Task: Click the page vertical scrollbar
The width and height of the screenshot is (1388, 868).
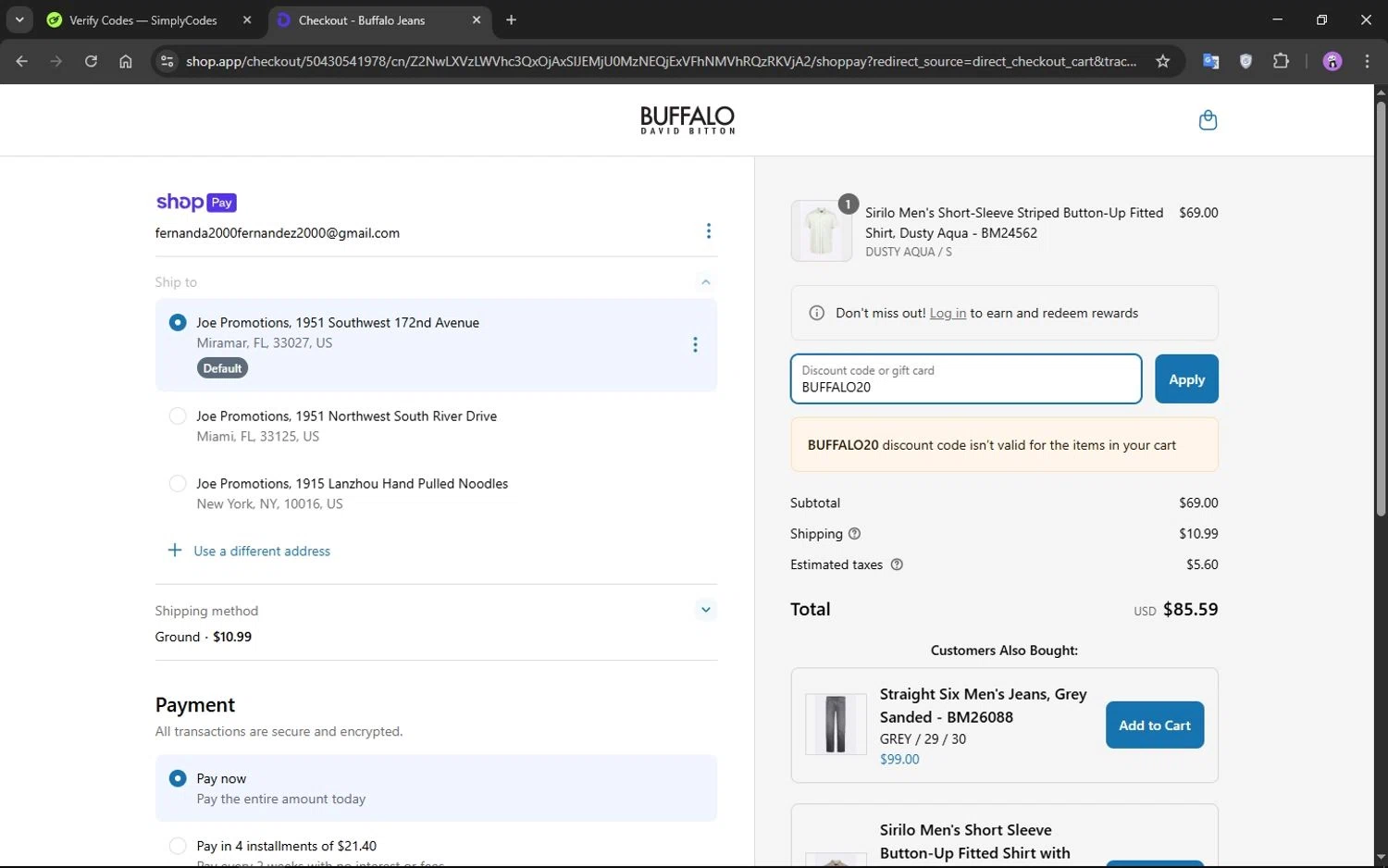Action: point(1381,307)
